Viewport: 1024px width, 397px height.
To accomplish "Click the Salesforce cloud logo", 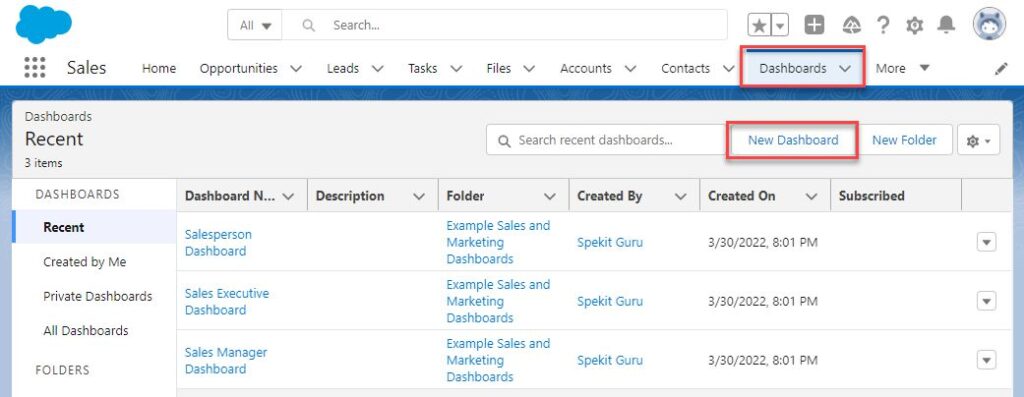I will (x=43, y=24).
